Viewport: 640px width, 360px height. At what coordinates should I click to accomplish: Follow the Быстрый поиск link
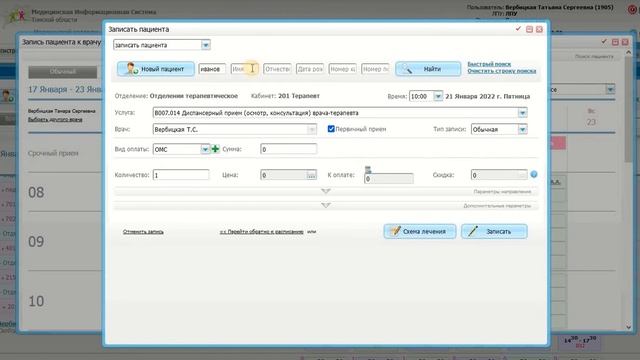tap(489, 64)
